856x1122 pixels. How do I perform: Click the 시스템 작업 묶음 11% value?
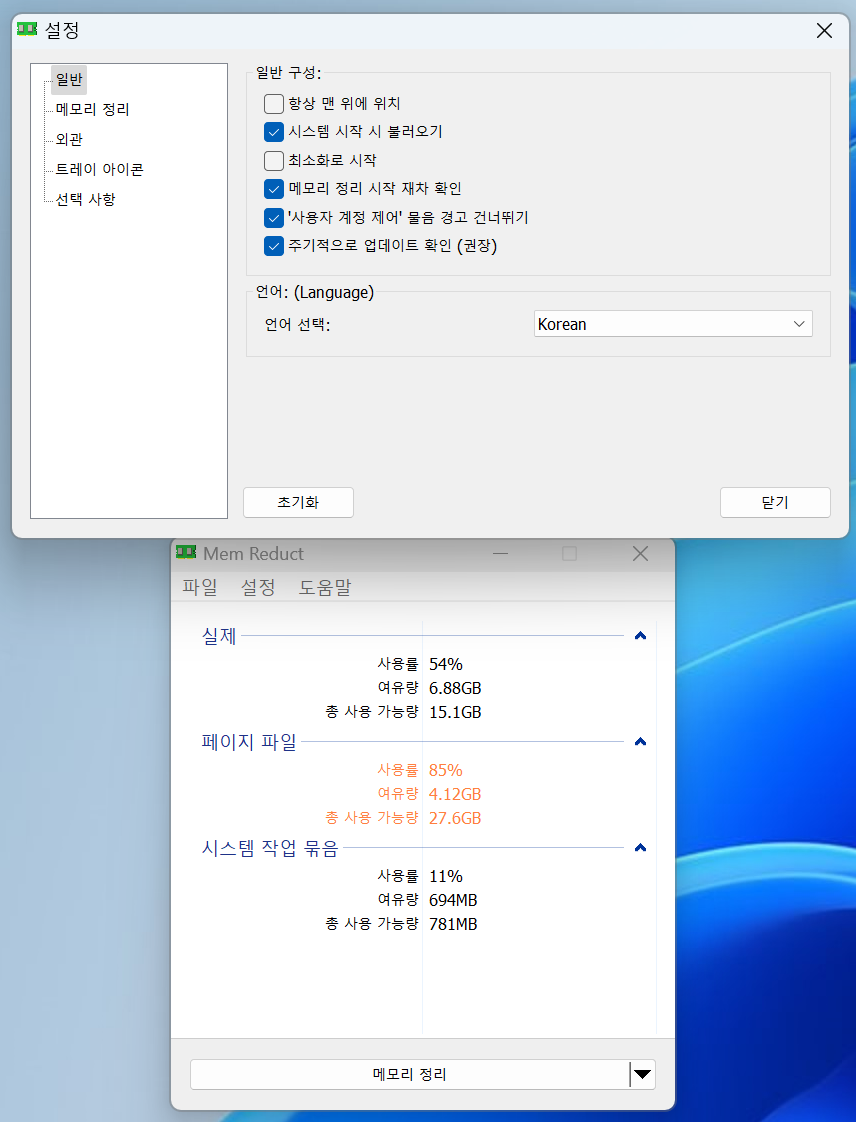pyautogui.click(x=446, y=877)
